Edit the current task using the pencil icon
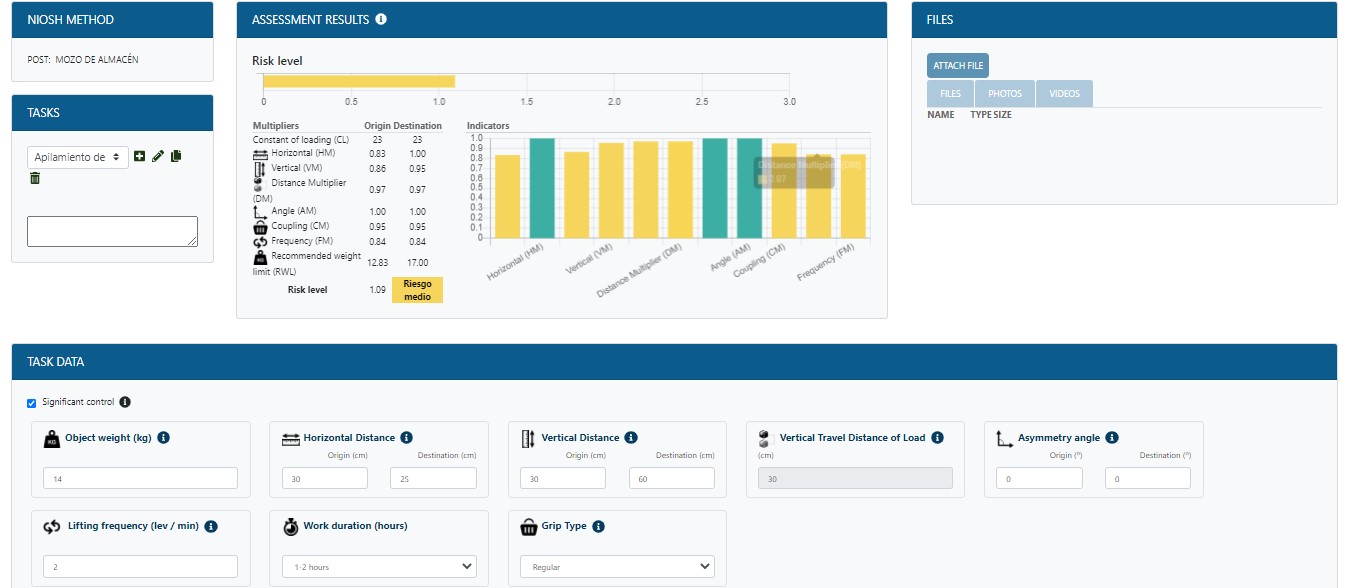The width and height of the screenshot is (1349, 588). (158, 156)
